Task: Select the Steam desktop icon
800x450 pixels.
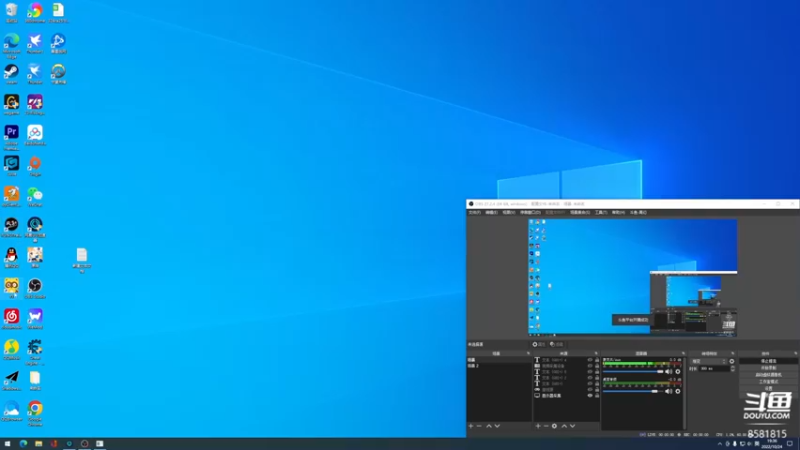Action: point(11,74)
